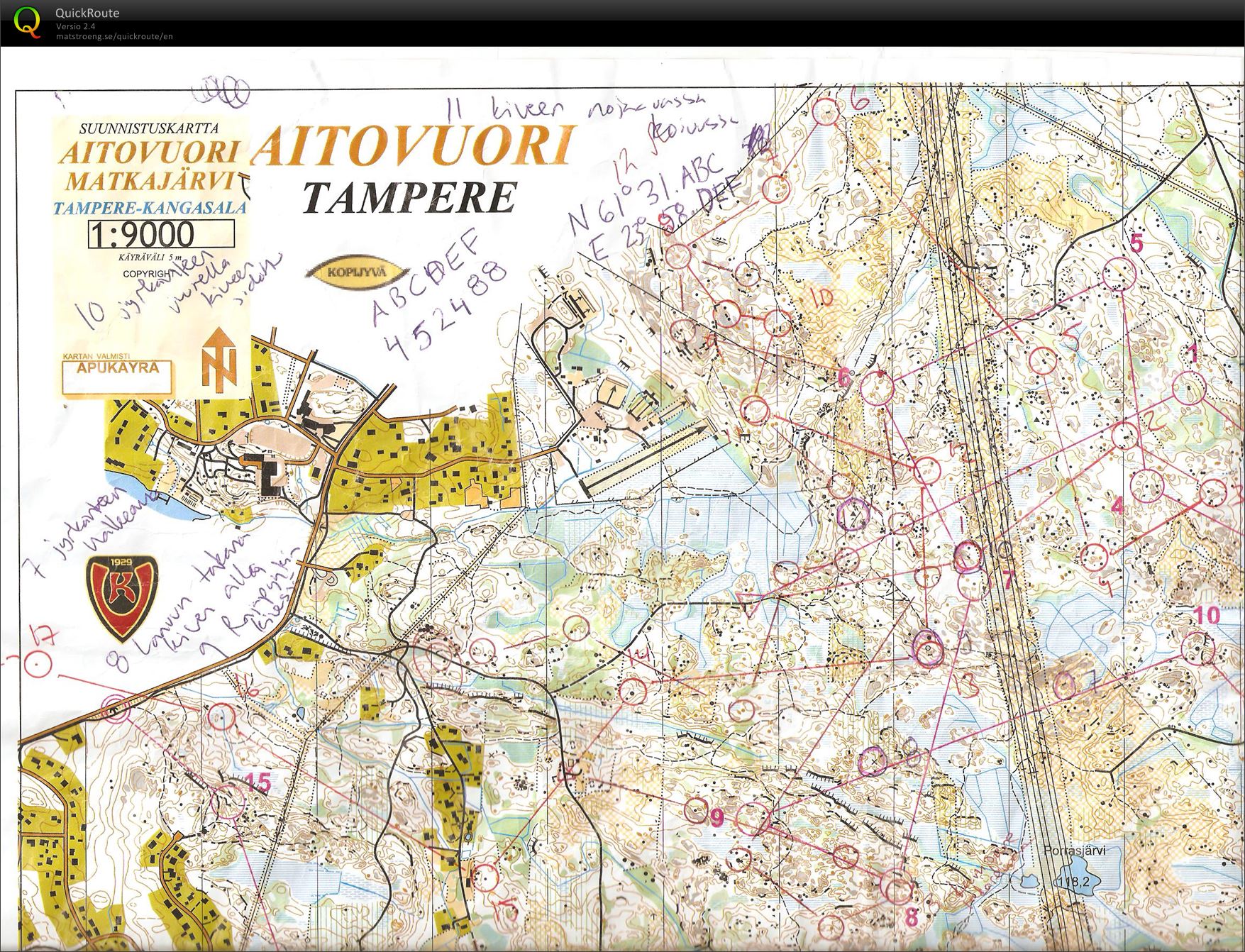Click the orange north arrow symbol
This screenshot has height=952, width=1245.
218,358
